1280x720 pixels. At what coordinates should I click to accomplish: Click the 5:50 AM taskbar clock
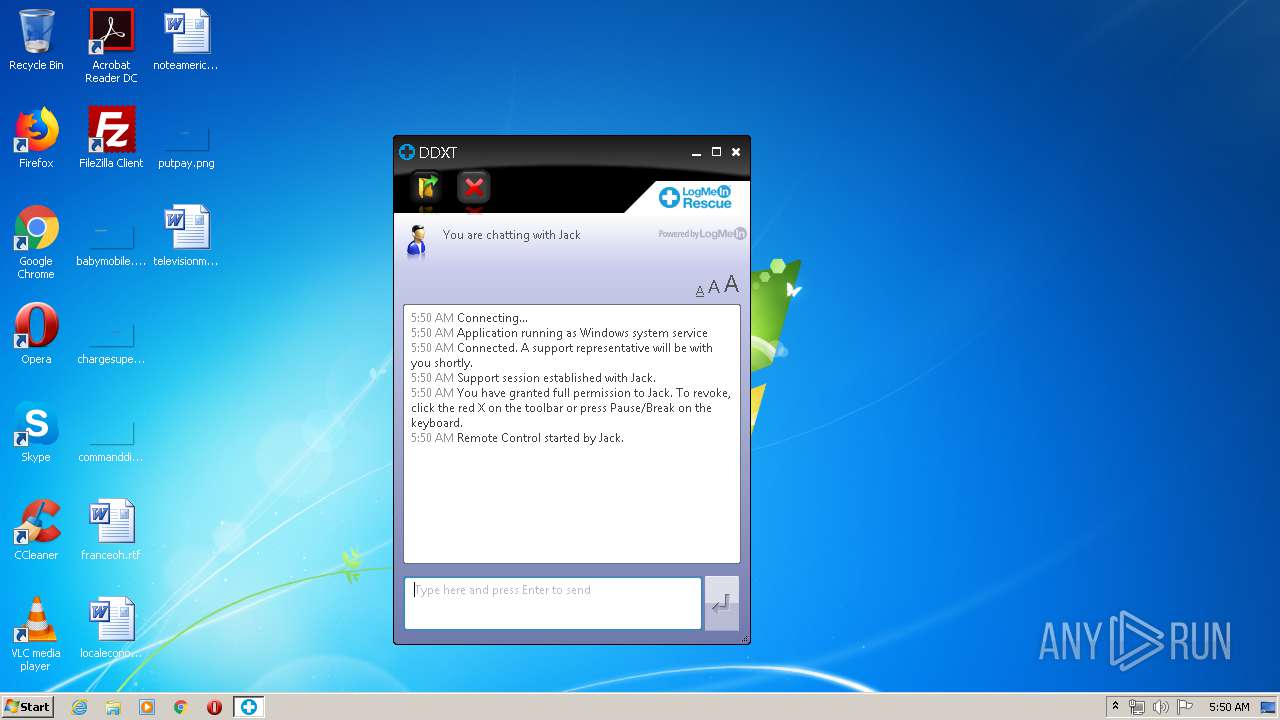(1229, 707)
